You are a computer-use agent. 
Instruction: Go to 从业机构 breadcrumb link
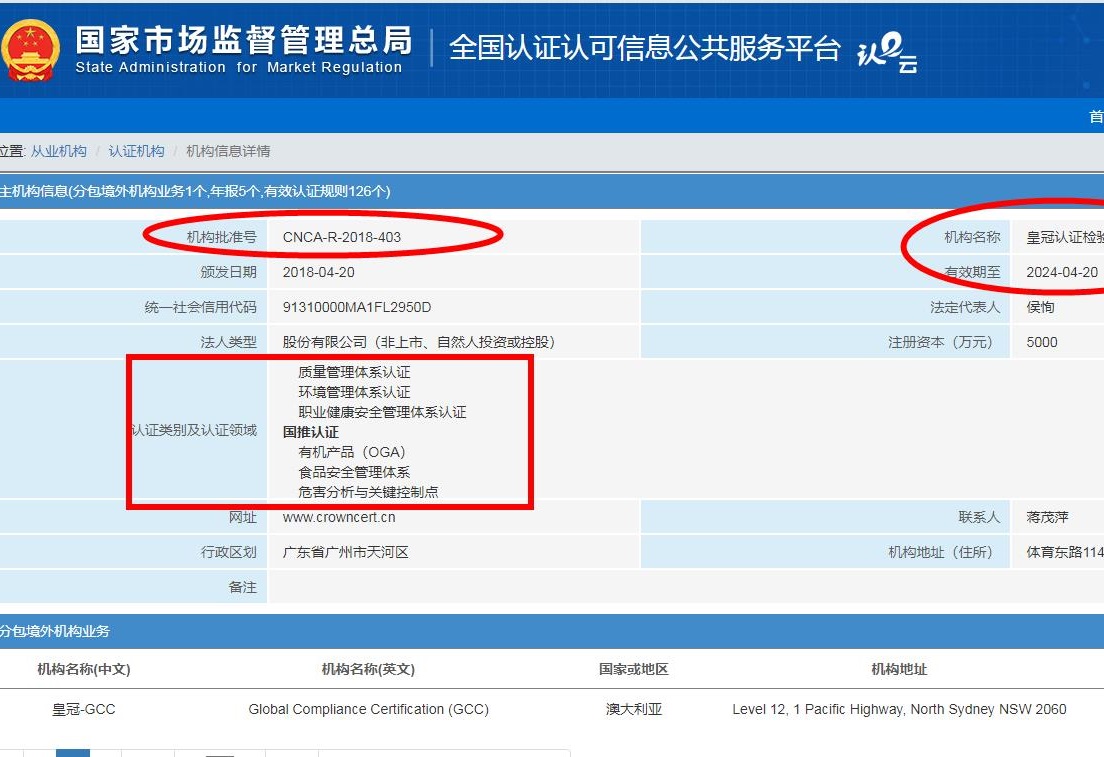pos(58,151)
